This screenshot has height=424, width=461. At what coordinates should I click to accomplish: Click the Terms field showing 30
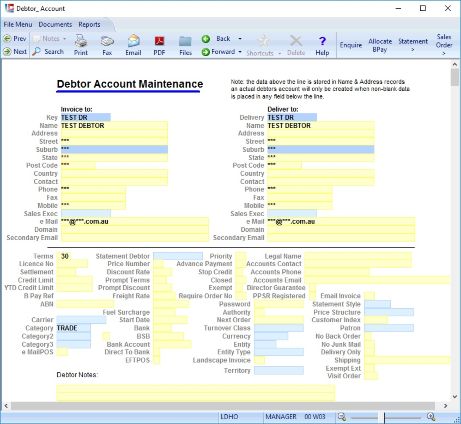pos(64,256)
